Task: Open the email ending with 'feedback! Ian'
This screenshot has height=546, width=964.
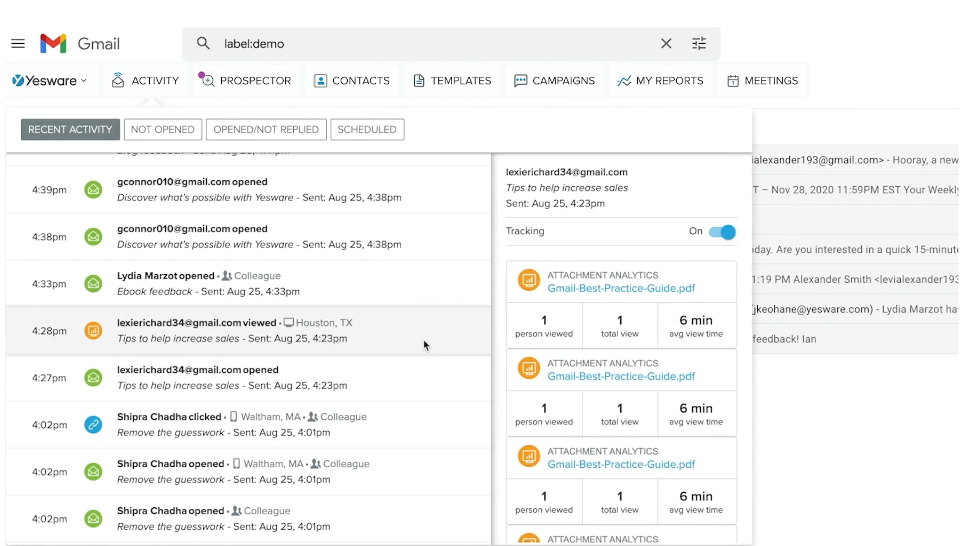Action: pyautogui.click(x=855, y=339)
